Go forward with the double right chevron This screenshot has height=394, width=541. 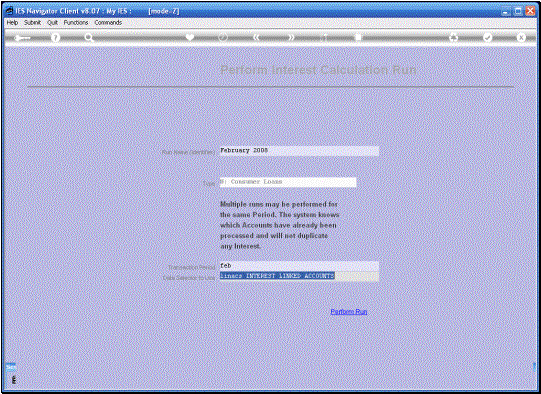[291, 37]
